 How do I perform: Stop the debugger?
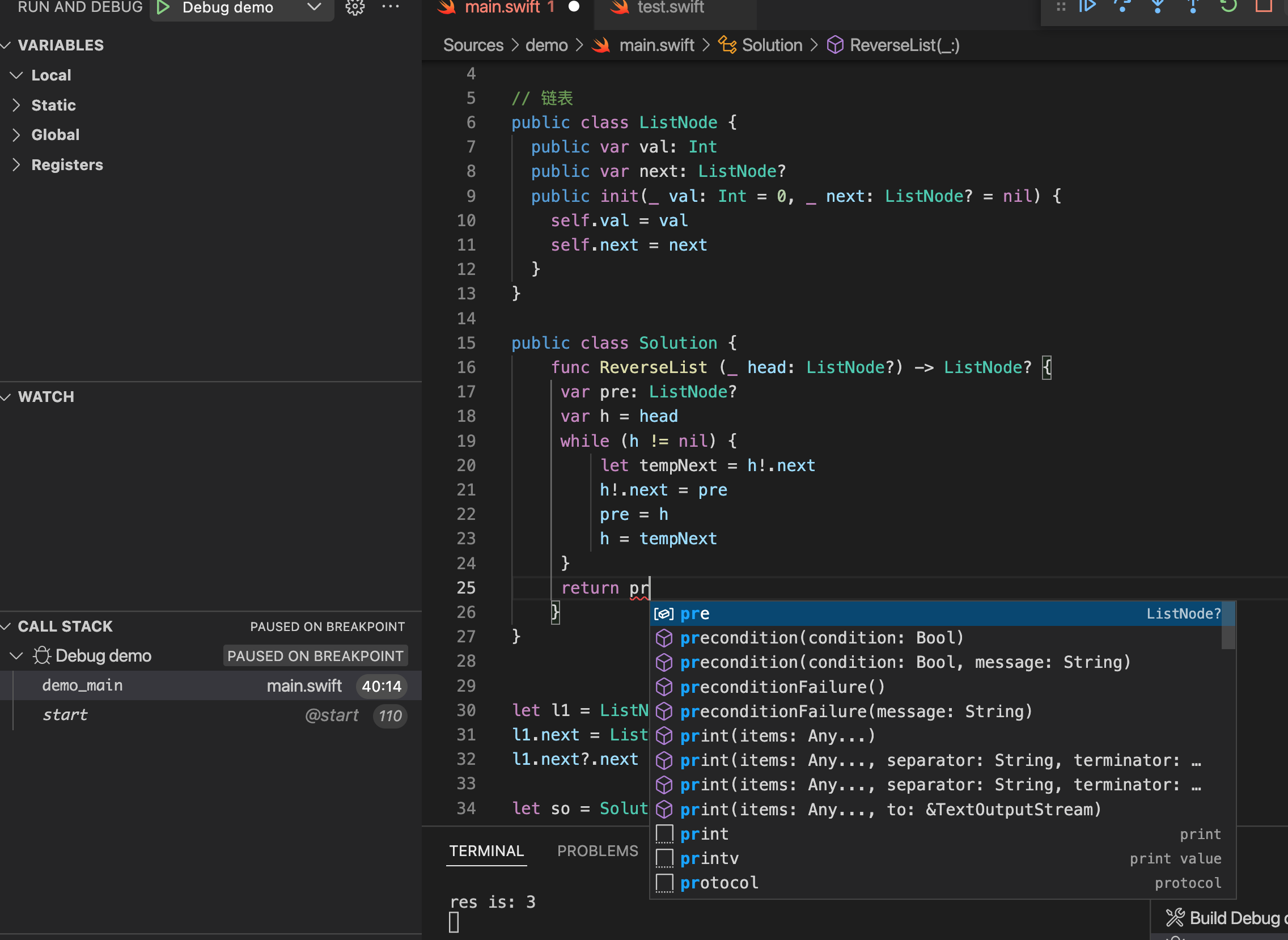click(1262, 7)
